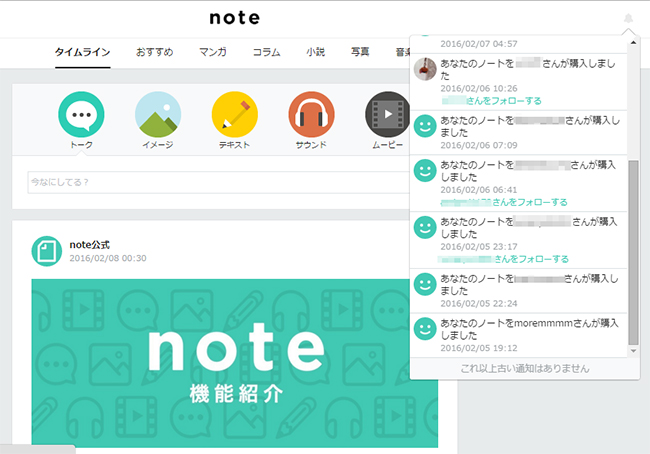The height and width of the screenshot is (454, 650).
Task: Click user photo avatar in 10:26 notification
Action: click(425, 69)
